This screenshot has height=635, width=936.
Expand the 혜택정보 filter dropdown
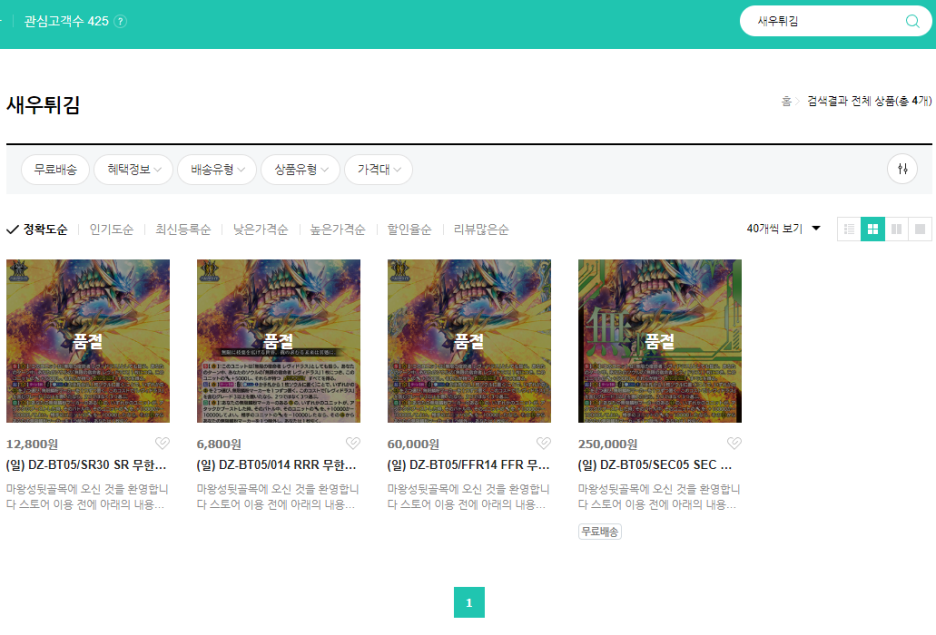tap(134, 169)
